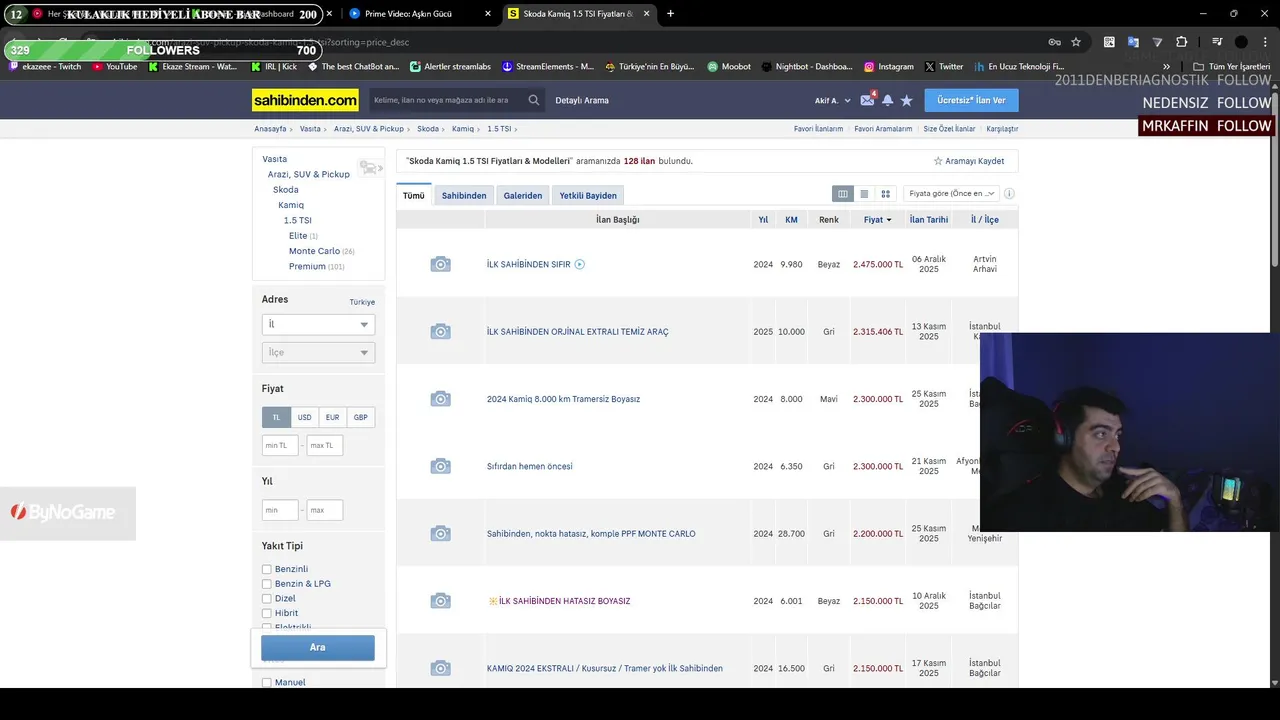Open photo placeholder of Sıfırdan hemen öncesi listing
The image size is (1280, 720).
point(440,466)
